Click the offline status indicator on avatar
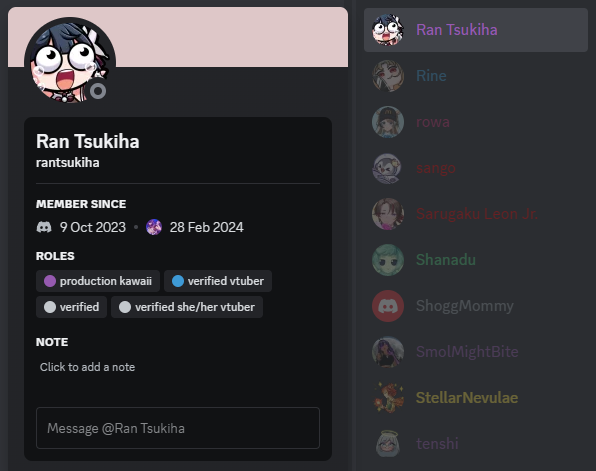 pos(98,91)
